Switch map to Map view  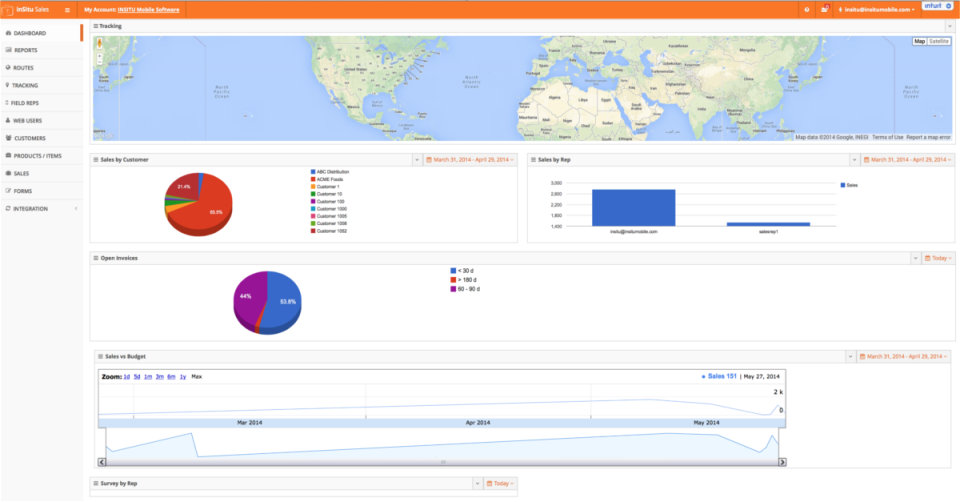tap(919, 42)
